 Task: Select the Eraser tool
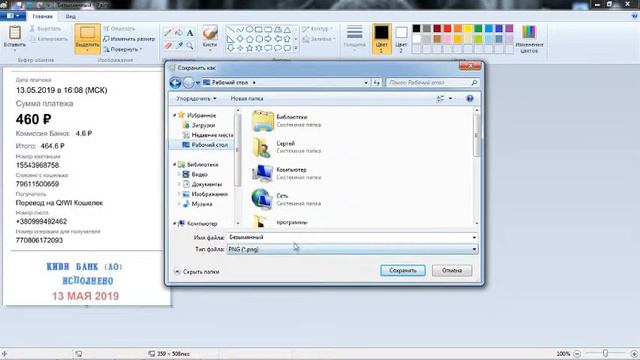[168, 46]
